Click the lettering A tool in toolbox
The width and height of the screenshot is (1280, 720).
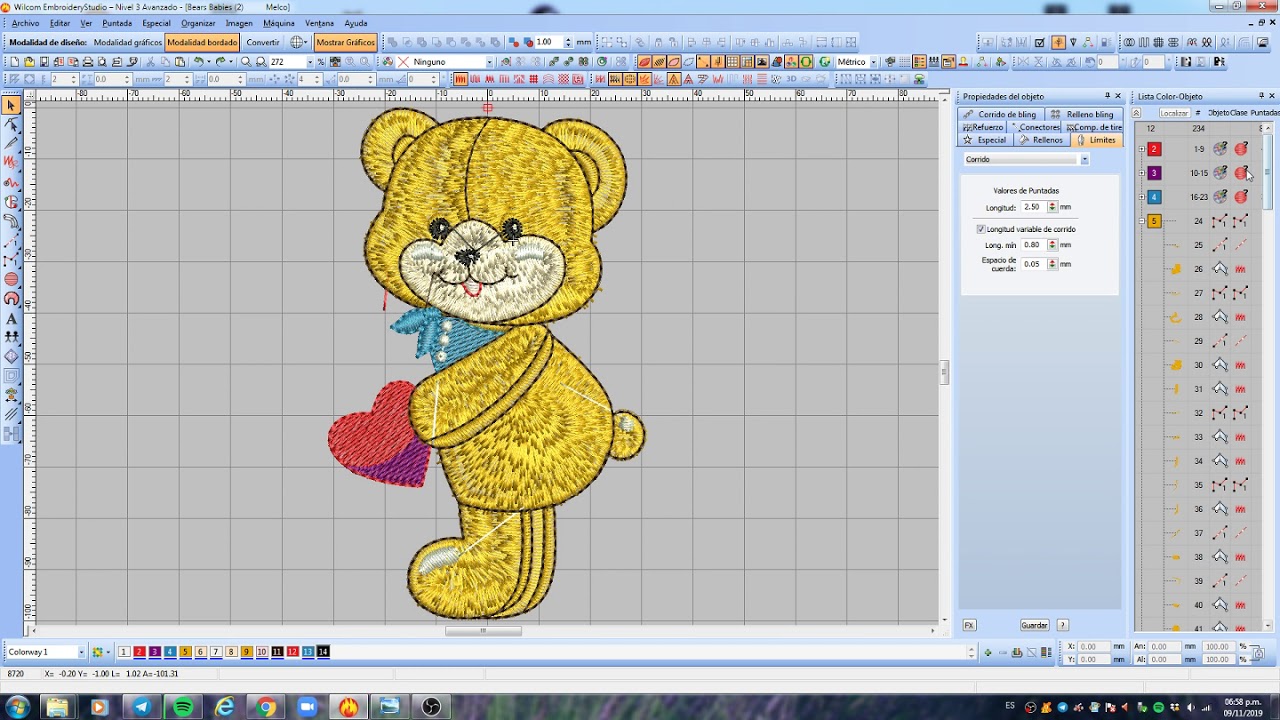click(11, 319)
